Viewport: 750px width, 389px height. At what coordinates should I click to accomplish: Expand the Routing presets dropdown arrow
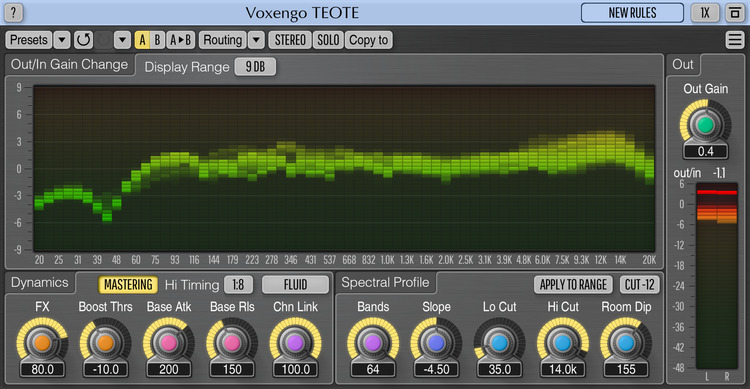point(256,40)
